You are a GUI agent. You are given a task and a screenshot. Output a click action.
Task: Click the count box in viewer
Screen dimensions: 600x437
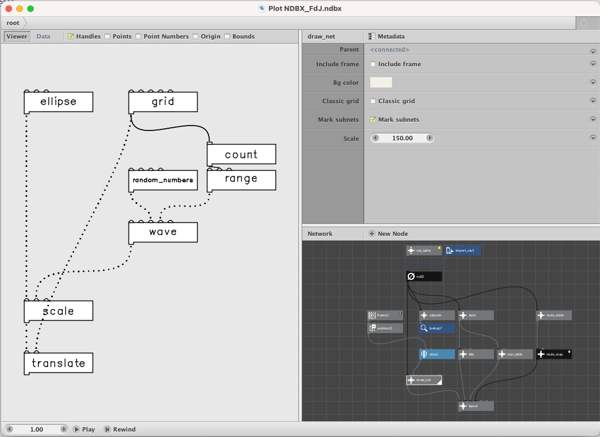point(241,154)
